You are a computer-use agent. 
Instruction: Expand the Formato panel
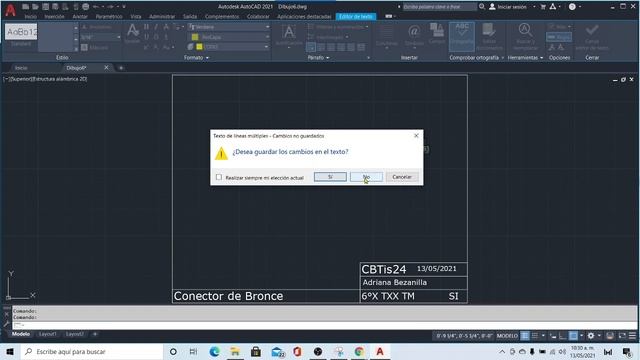click(x=196, y=58)
